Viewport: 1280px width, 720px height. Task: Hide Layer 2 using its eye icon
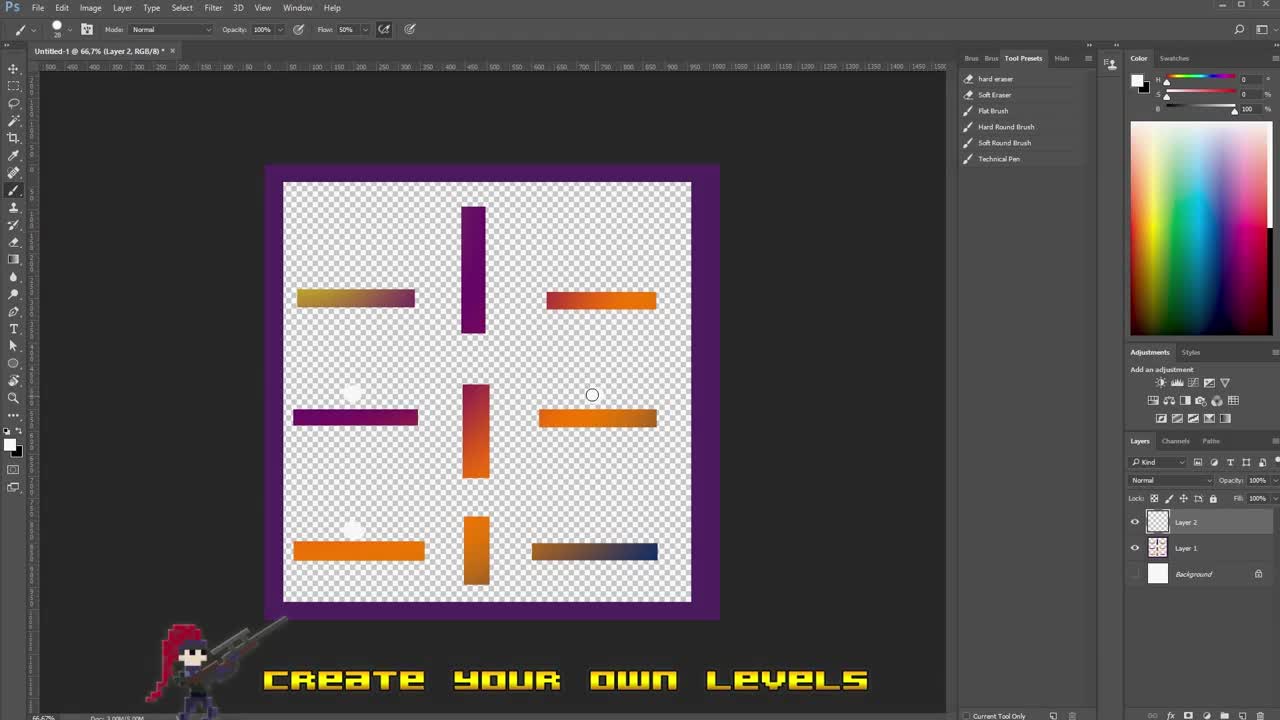click(x=1134, y=522)
